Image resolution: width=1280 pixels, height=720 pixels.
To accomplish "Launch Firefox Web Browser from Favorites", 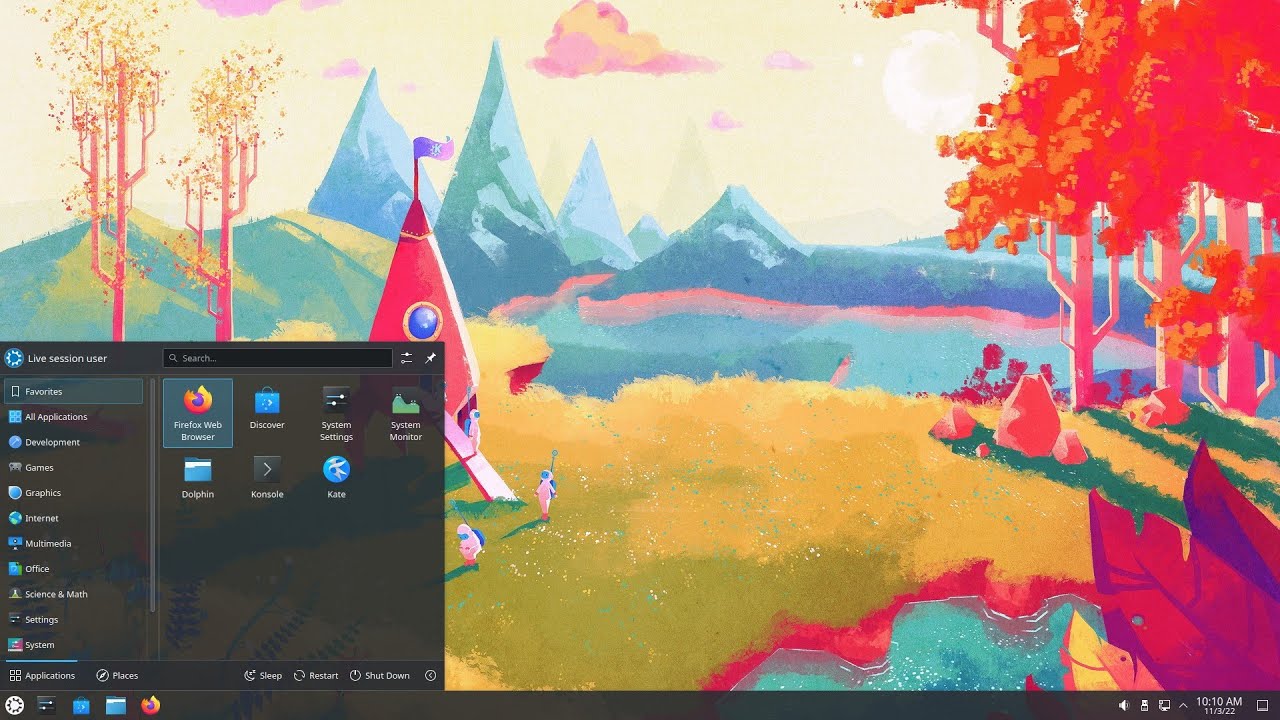I will 198,413.
